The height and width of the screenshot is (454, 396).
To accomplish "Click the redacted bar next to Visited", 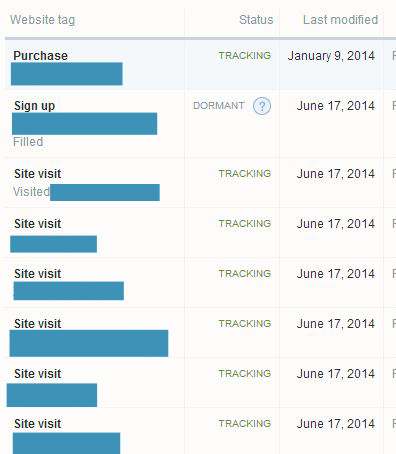I will pyautogui.click(x=105, y=192).
